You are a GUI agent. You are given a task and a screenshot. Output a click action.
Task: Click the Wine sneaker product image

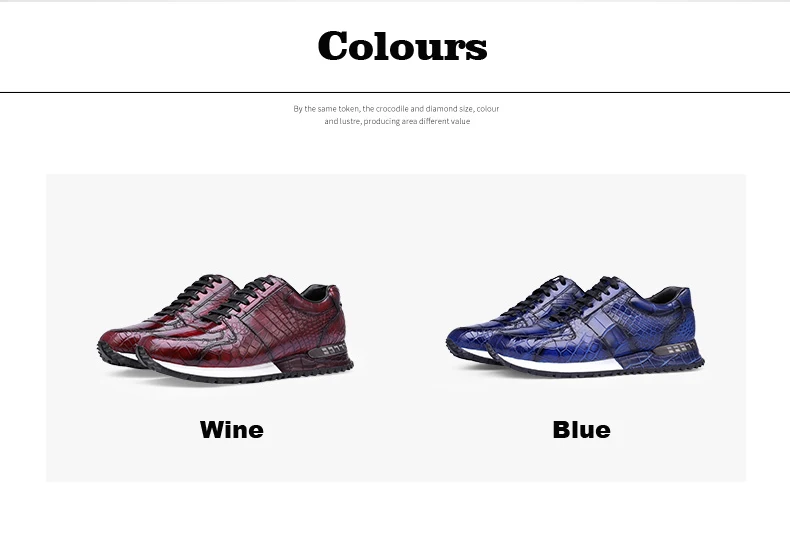(x=225, y=328)
